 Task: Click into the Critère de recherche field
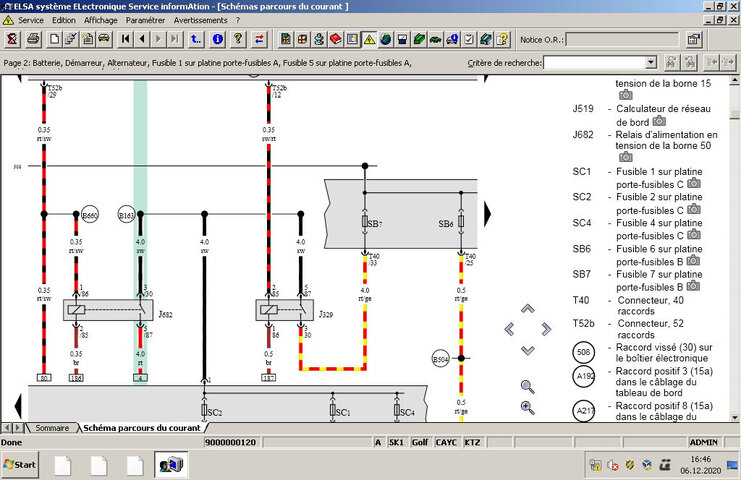pos(595,62)
